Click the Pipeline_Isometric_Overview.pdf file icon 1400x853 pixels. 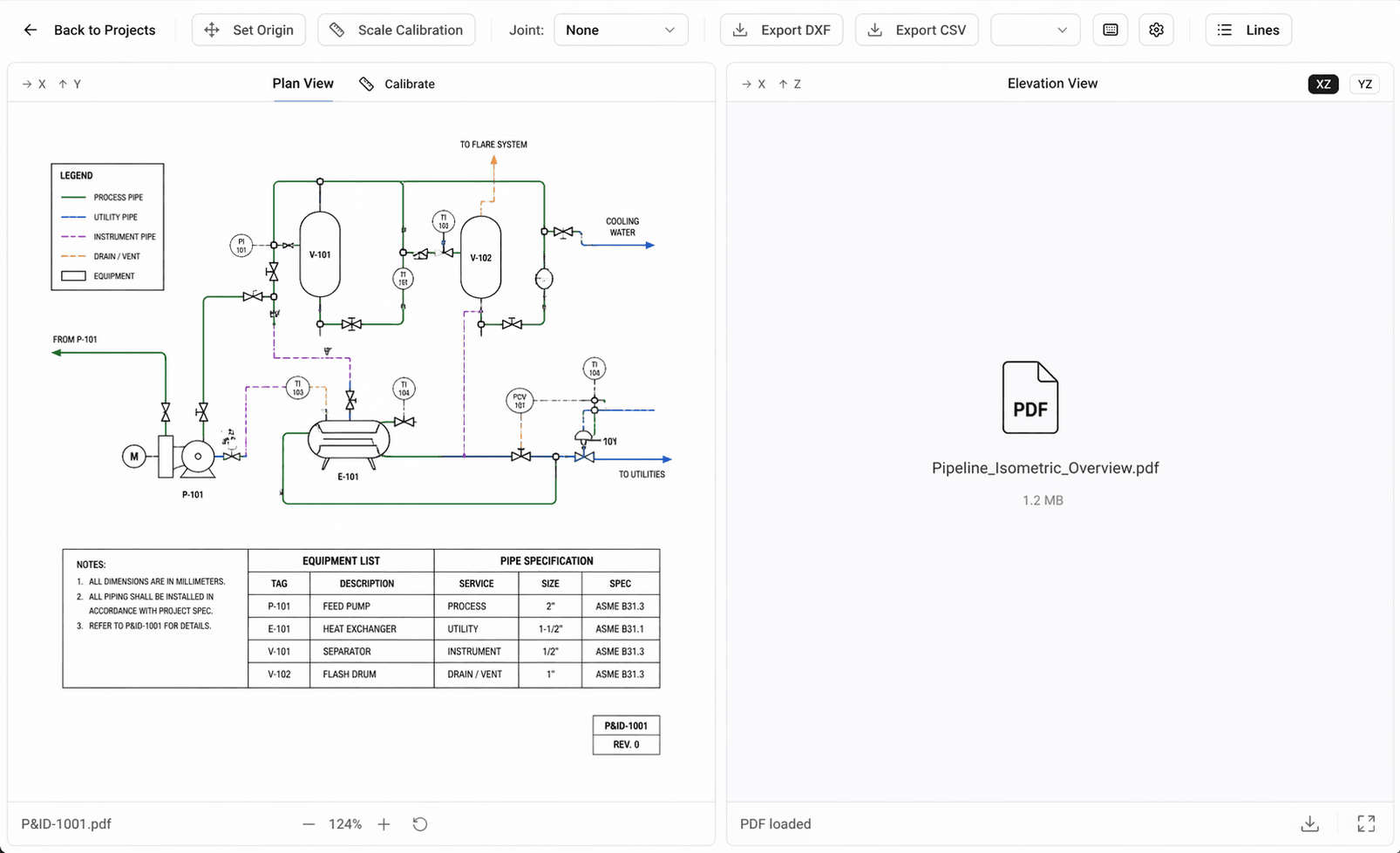(1030, 397)
